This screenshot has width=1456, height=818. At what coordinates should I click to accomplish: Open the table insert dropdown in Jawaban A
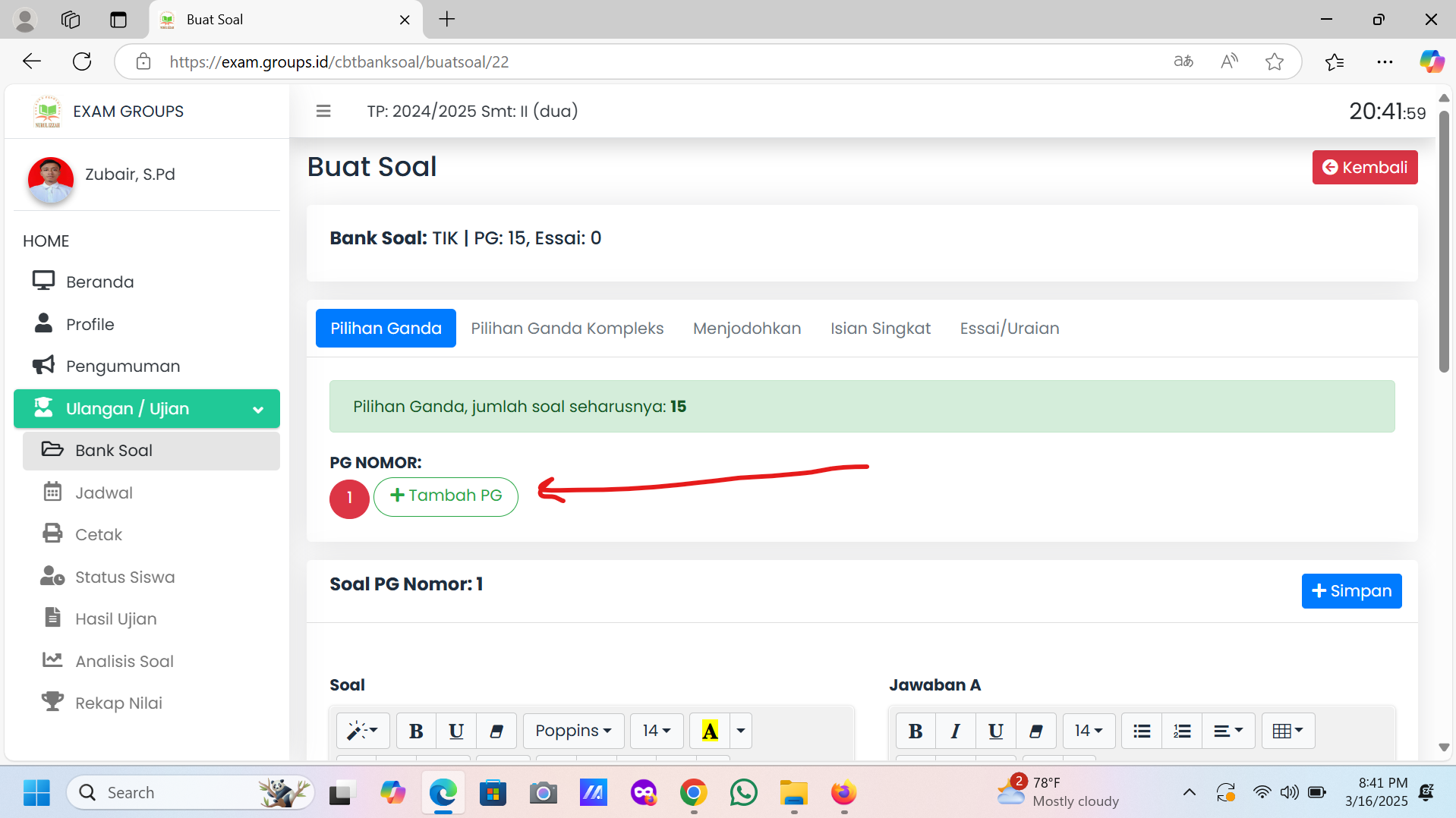point(1287,731)
